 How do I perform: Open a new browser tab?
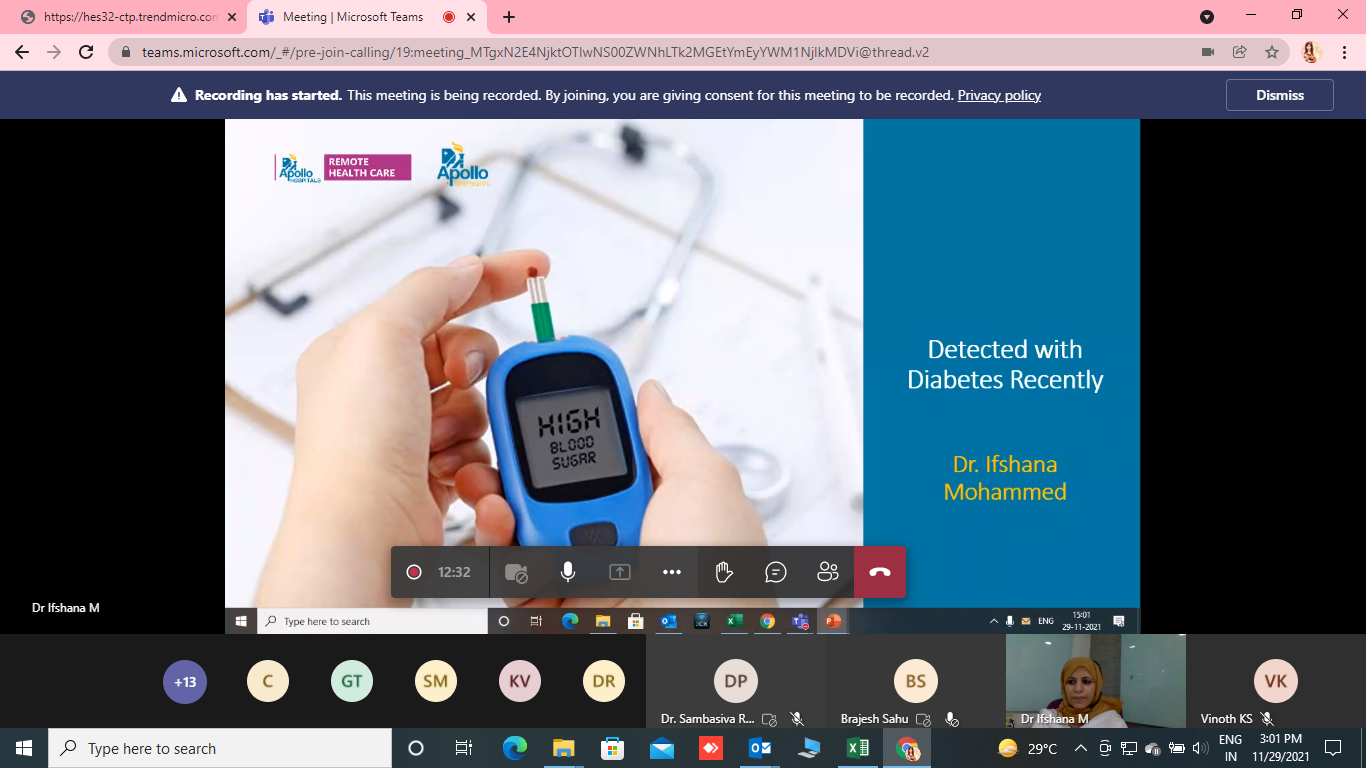pos(509,17)
